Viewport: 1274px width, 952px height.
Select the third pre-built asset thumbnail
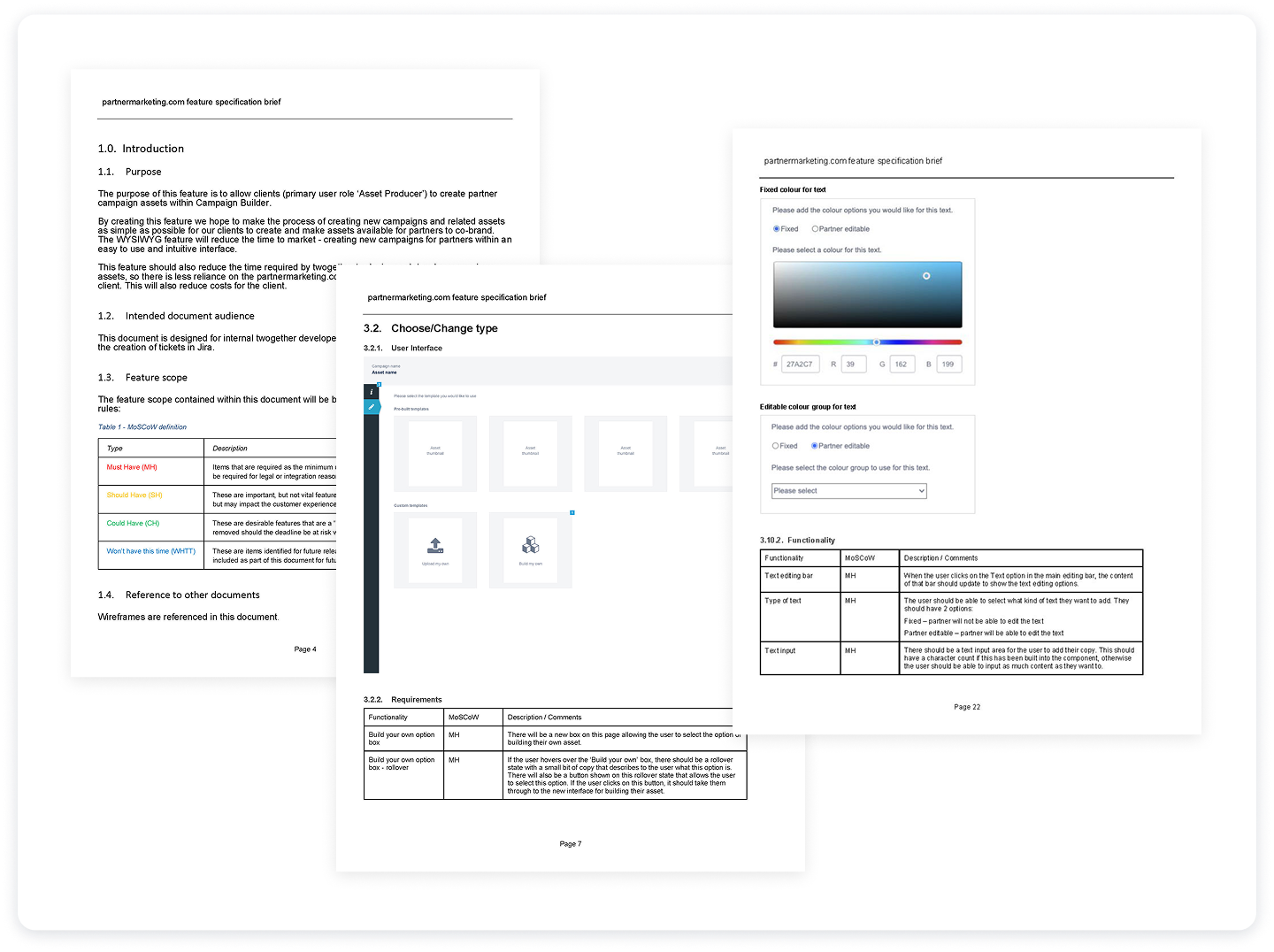625,453
